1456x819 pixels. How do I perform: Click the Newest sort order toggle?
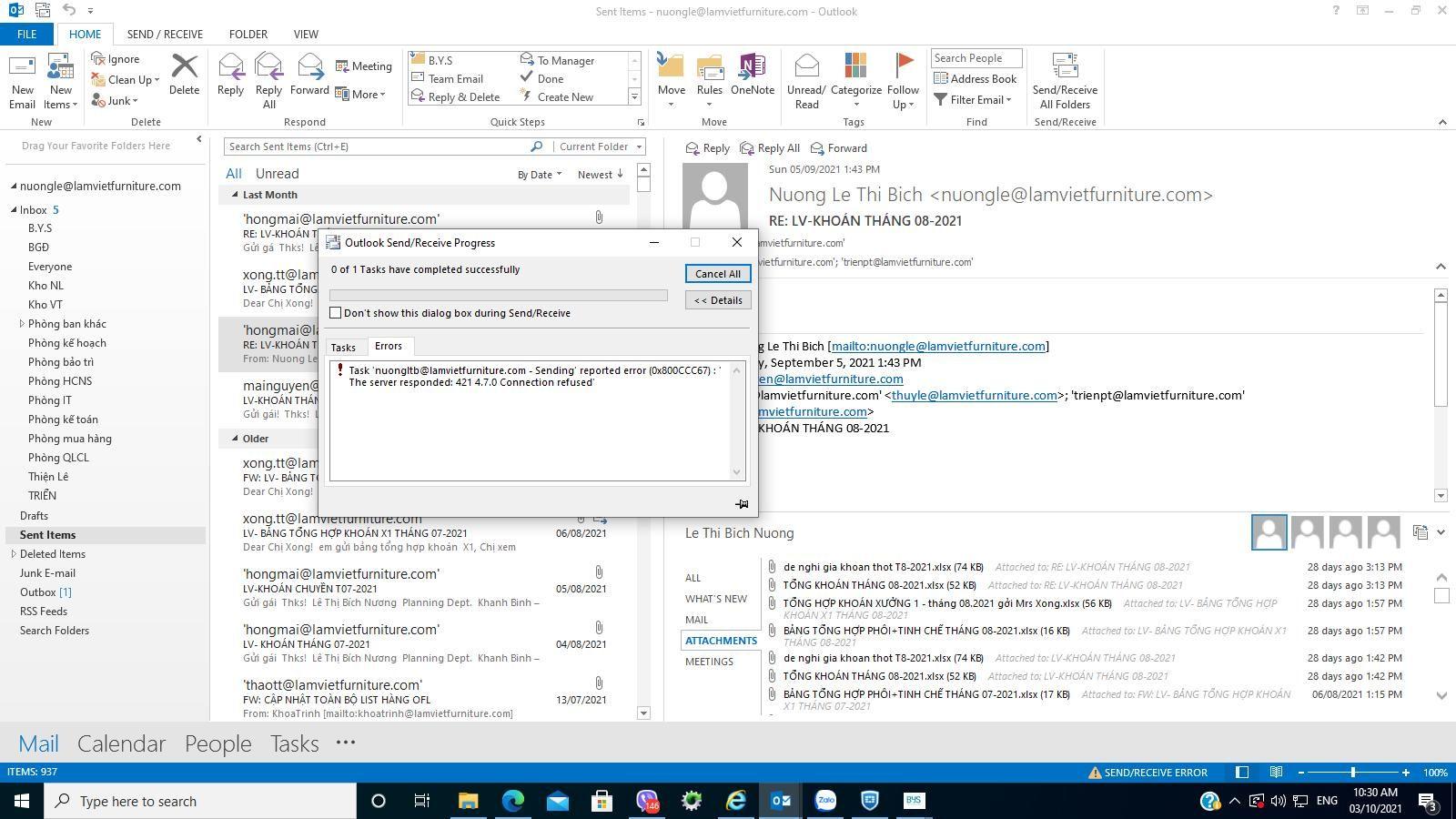click(601, 175)
